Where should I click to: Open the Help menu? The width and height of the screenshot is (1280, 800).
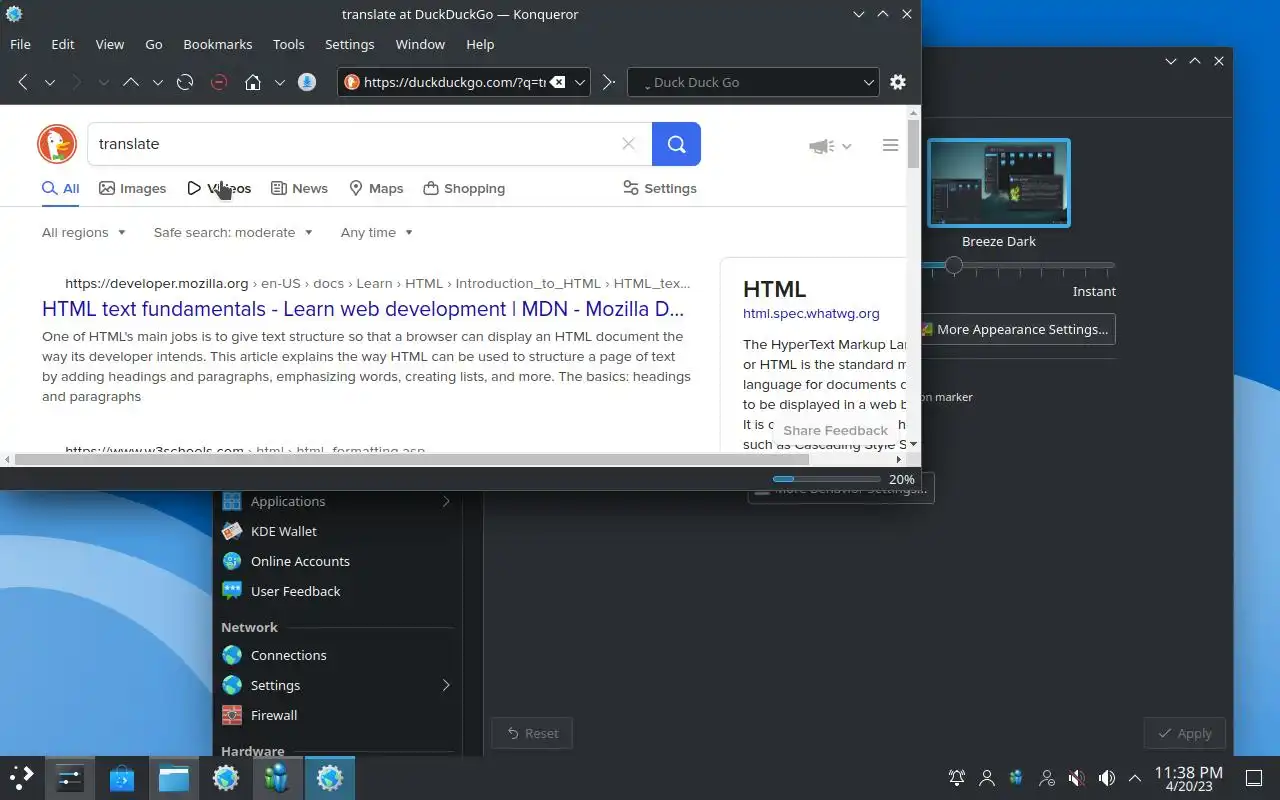480,44
